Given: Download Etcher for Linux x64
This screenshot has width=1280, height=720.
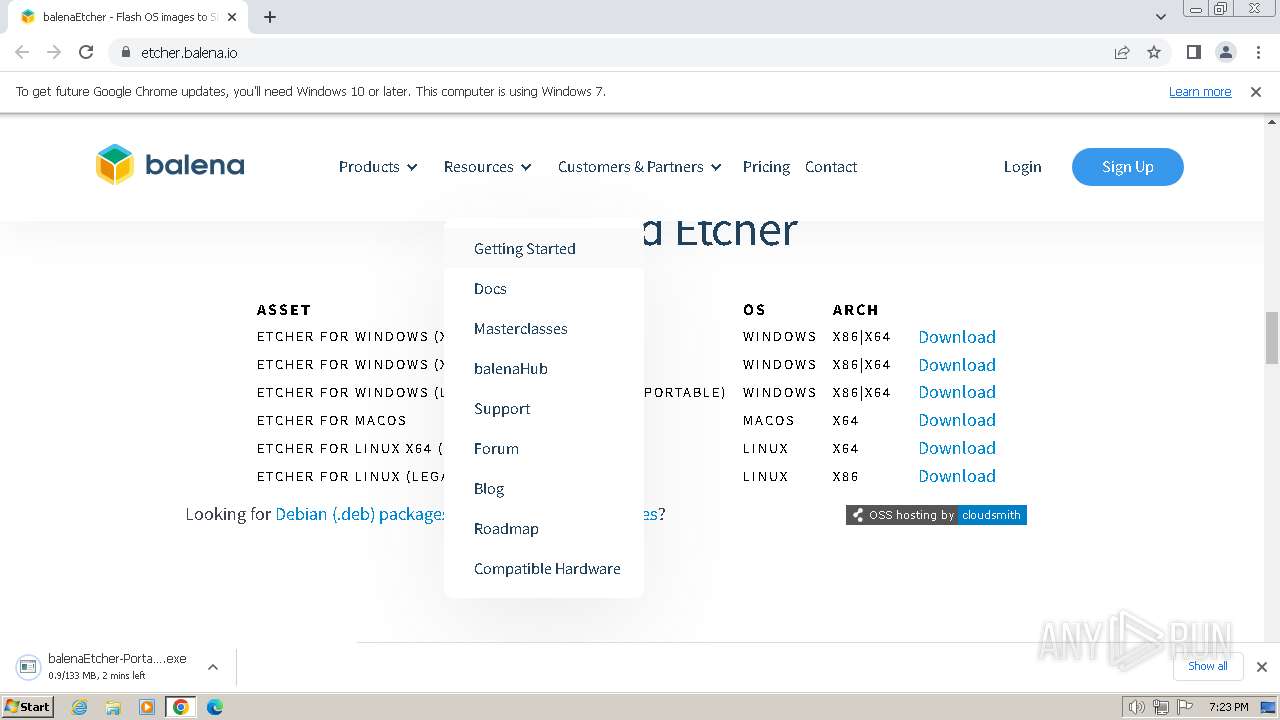Looking at the screenshot, I should tap(957, 448).
